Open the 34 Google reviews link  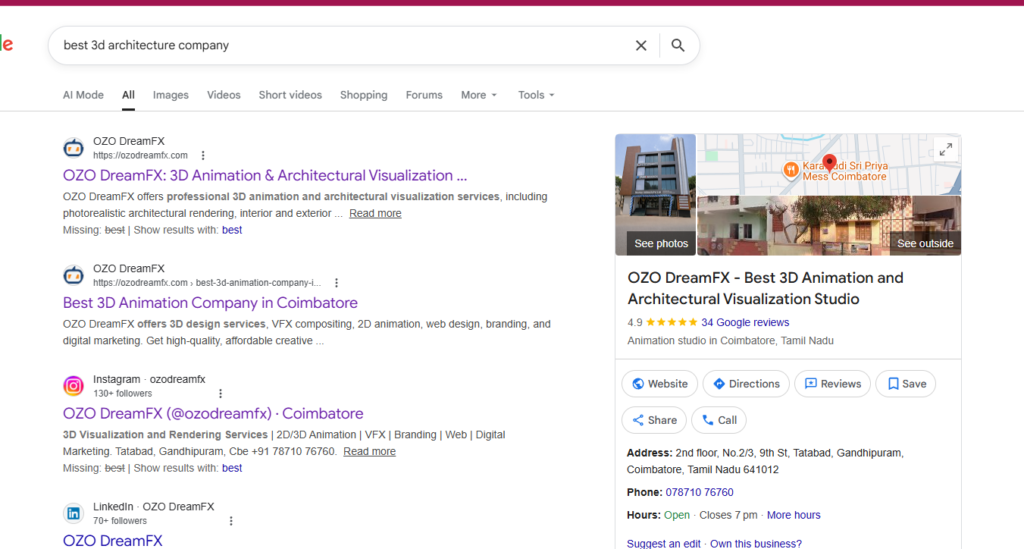coord(744,322)
